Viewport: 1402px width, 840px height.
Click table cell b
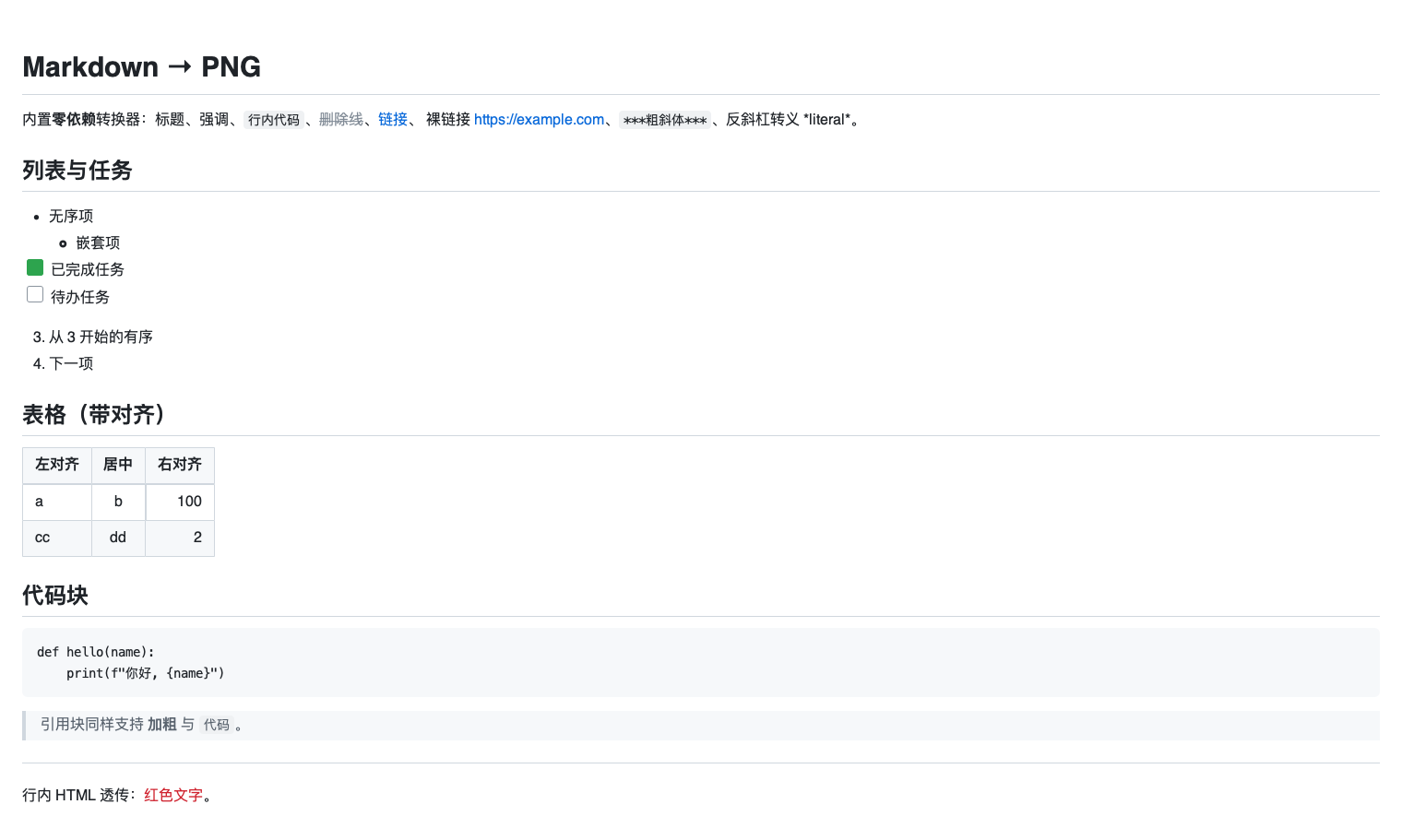pyautogui.click(x=118, y=502)
